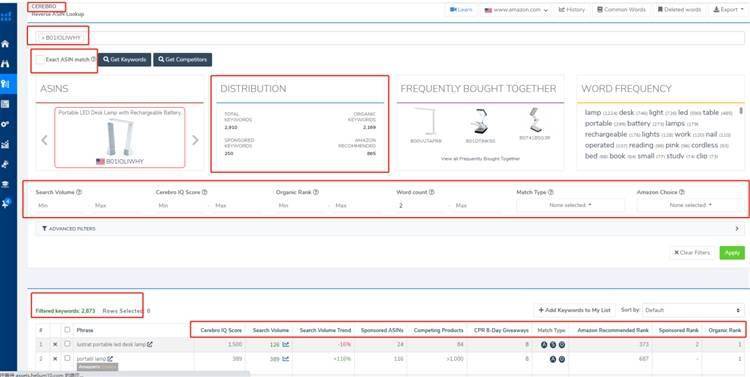Open the key icon tool in sidebar
The height and width of the screenshot is (377, 750).
click(x=5, y=124)
